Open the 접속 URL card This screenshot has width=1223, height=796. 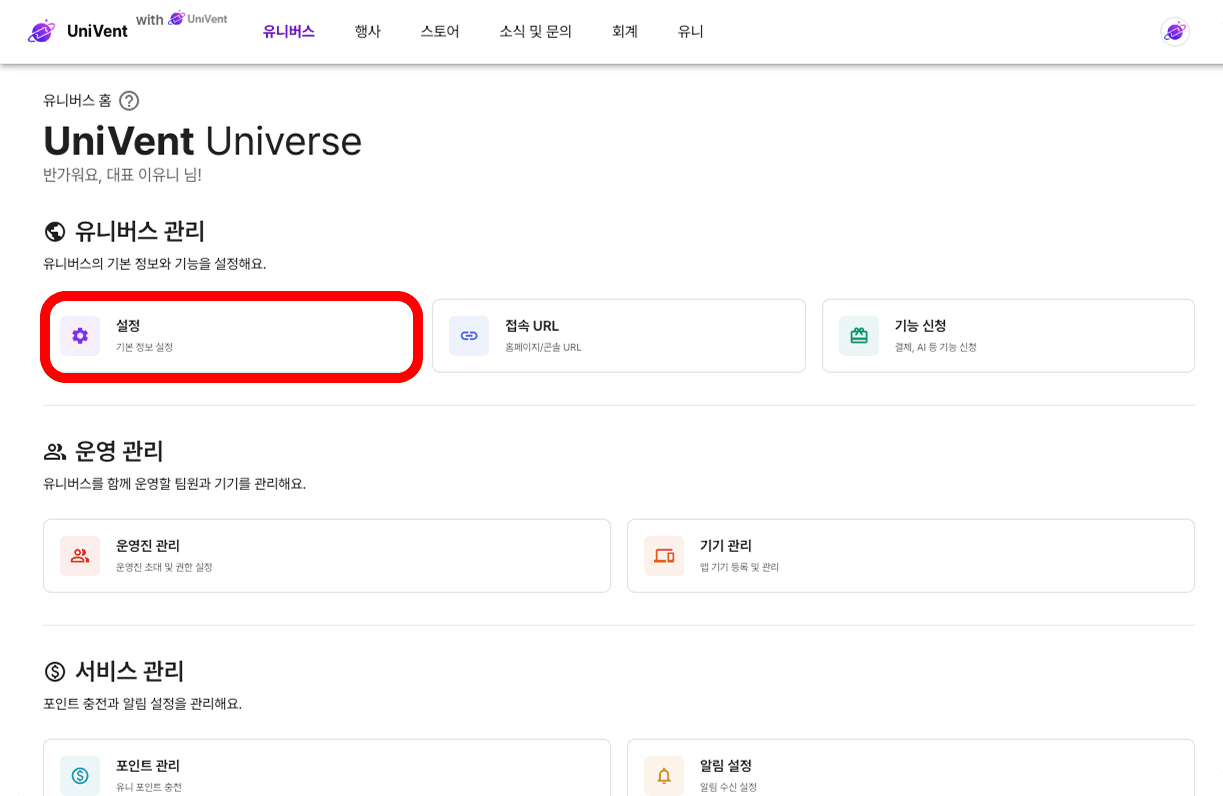coord(618,335)
